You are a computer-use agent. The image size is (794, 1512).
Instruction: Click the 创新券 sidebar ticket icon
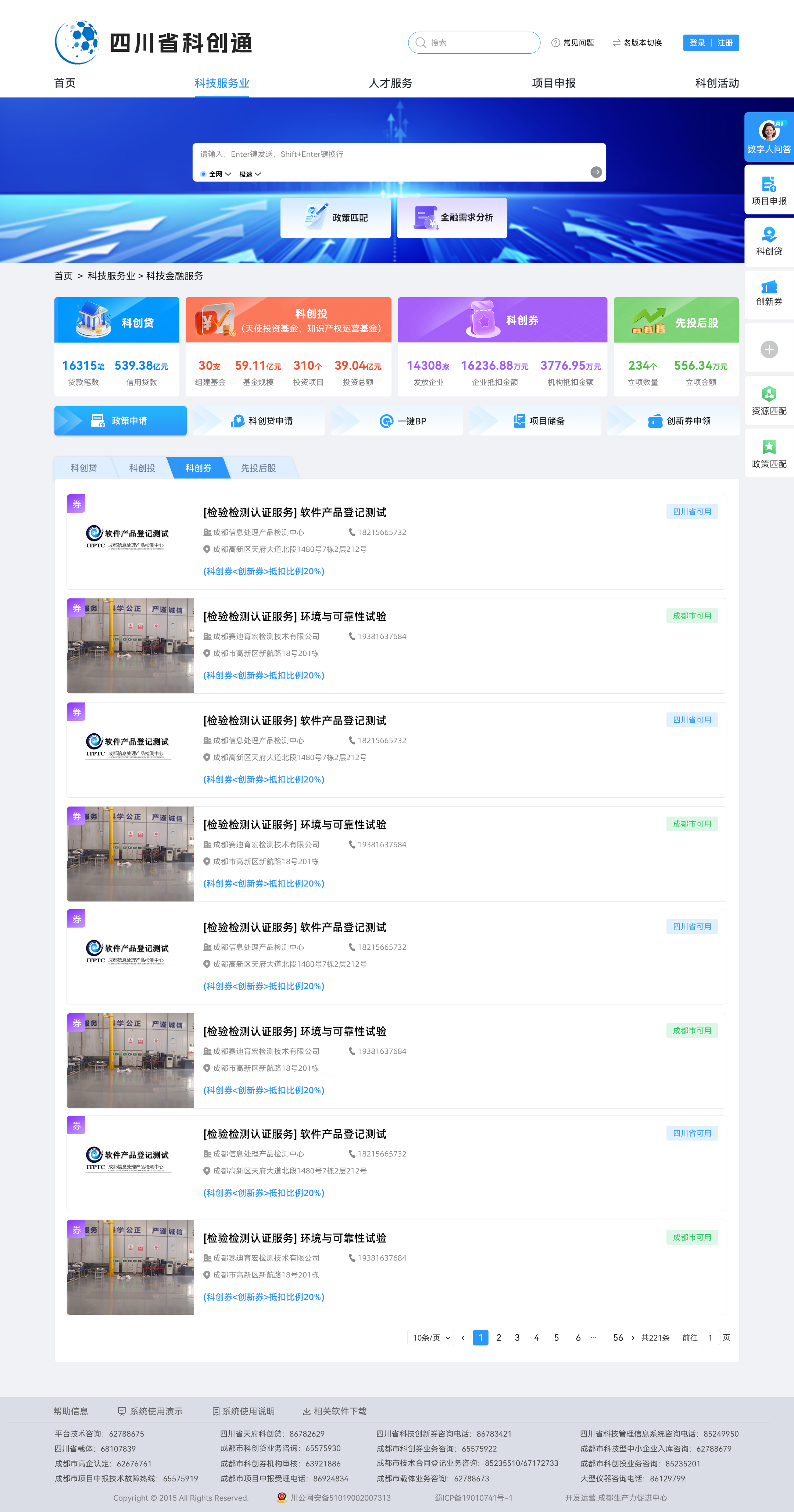(769, 287)
